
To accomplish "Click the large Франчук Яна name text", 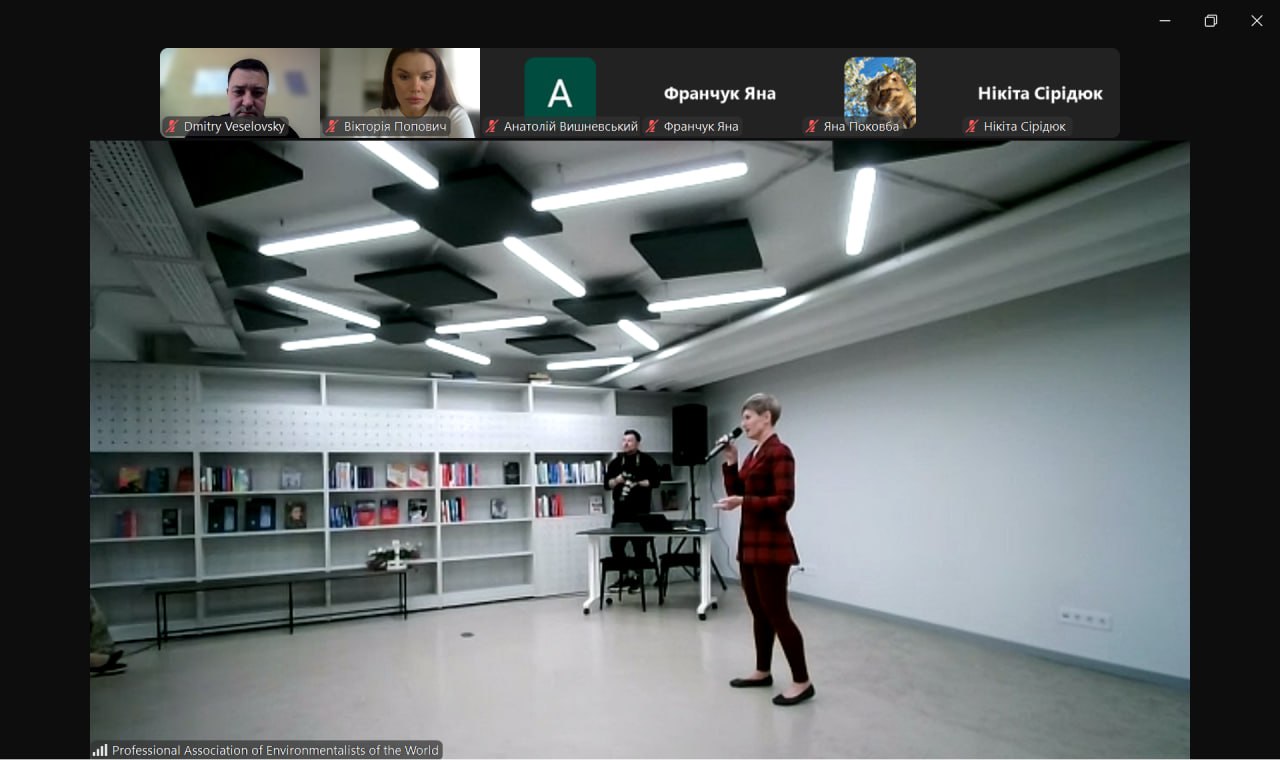I will [720, 93].
